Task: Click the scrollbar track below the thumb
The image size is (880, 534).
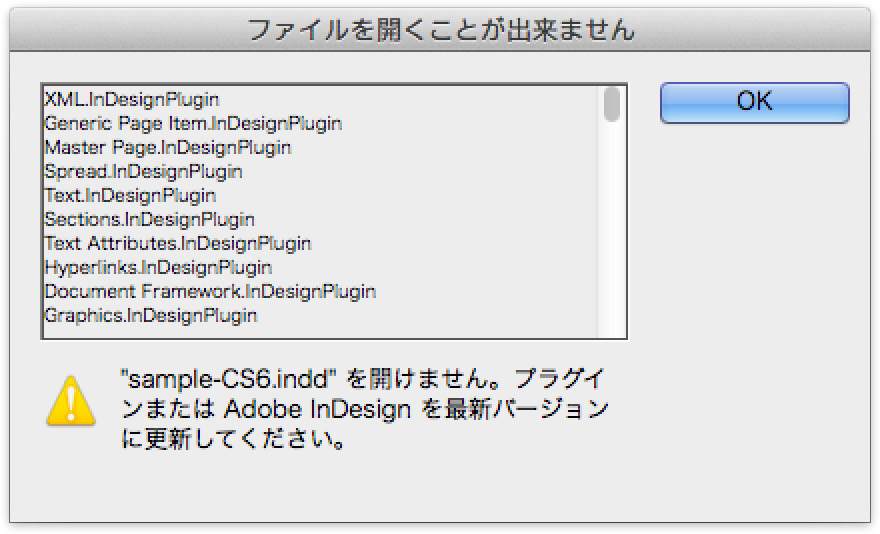Action: (612, 230)
